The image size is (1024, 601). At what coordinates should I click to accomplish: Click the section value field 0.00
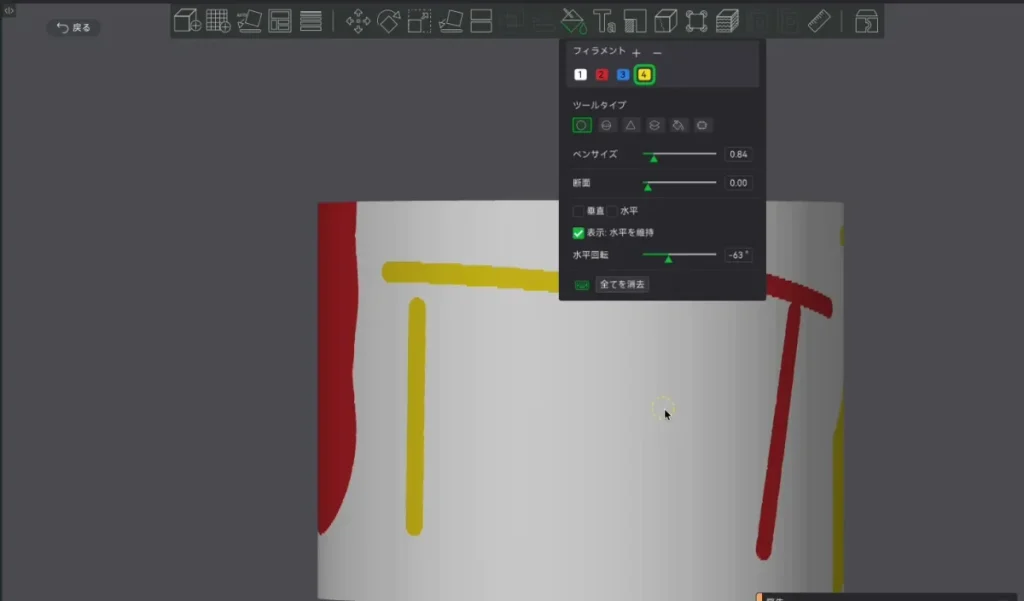pyautogui.click(x=738, y=183)
